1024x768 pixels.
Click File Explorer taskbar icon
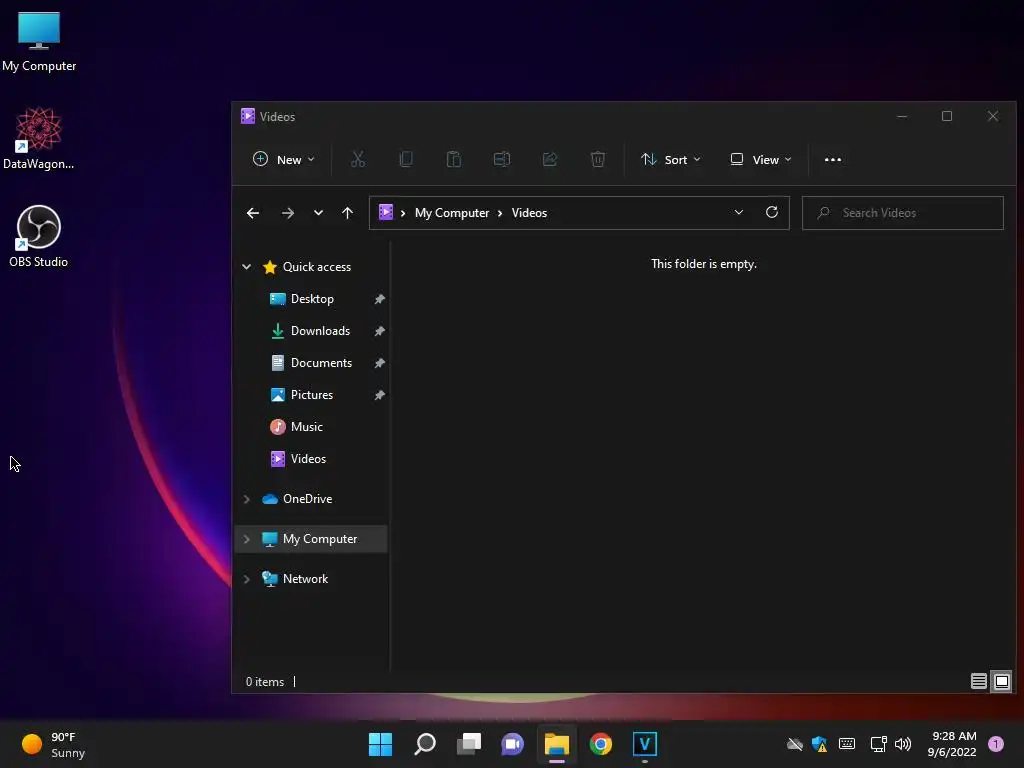click(x=556, y=744)
